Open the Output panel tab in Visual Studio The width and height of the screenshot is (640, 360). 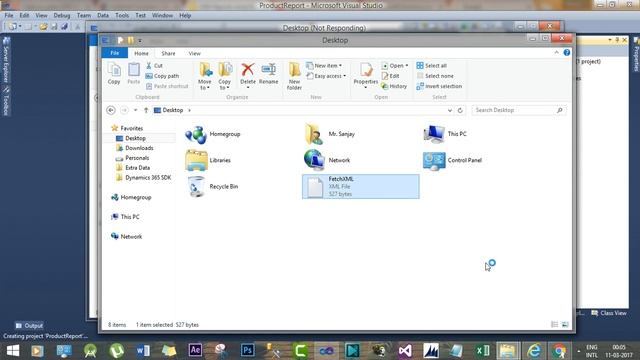29,326
